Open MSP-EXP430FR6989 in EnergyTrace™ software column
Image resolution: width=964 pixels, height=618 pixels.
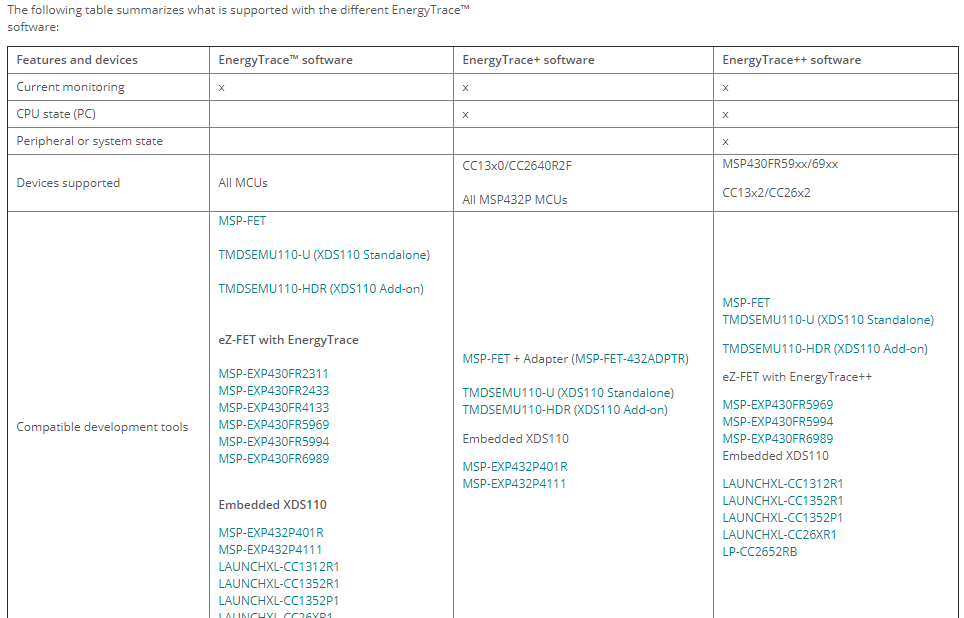click(274, 459)
